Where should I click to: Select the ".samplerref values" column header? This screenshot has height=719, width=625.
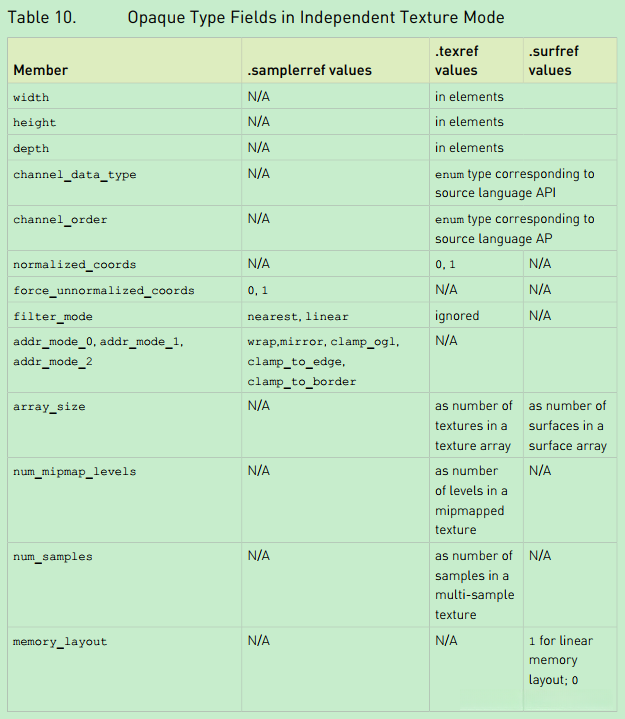click(310, 70)
